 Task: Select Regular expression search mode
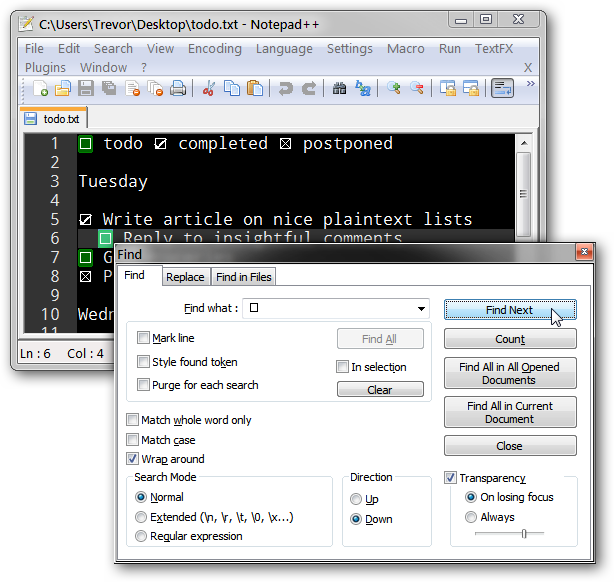click(x=141, y=536)
